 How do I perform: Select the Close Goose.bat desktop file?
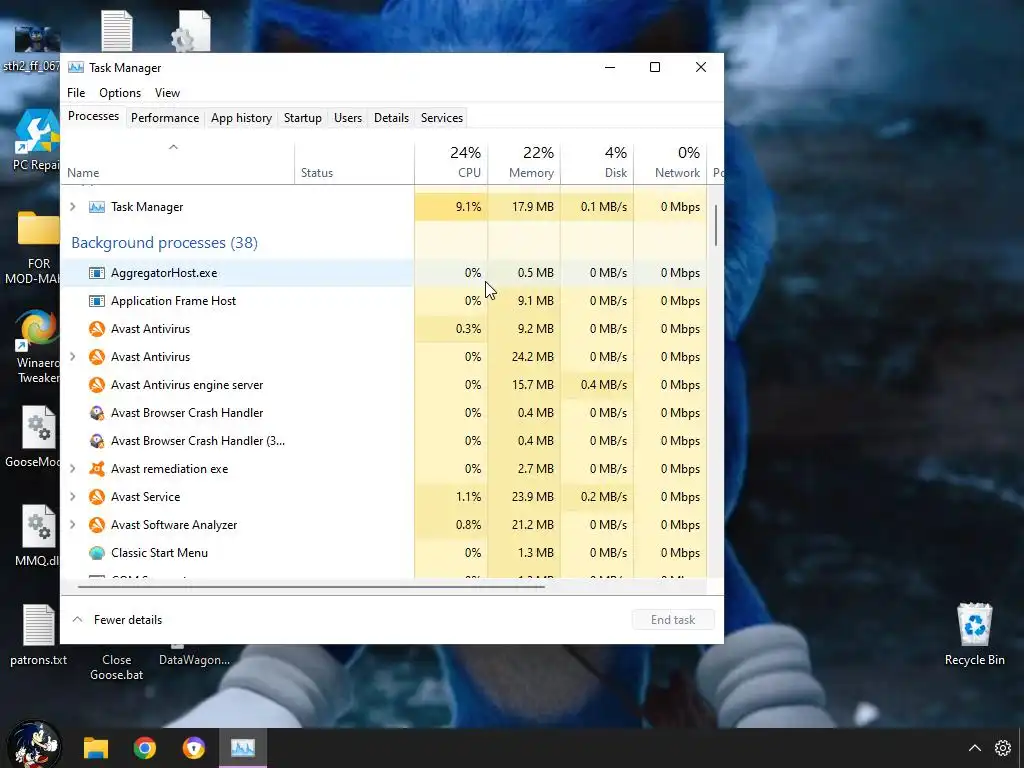pyautogui.click(x=116, y=666)
